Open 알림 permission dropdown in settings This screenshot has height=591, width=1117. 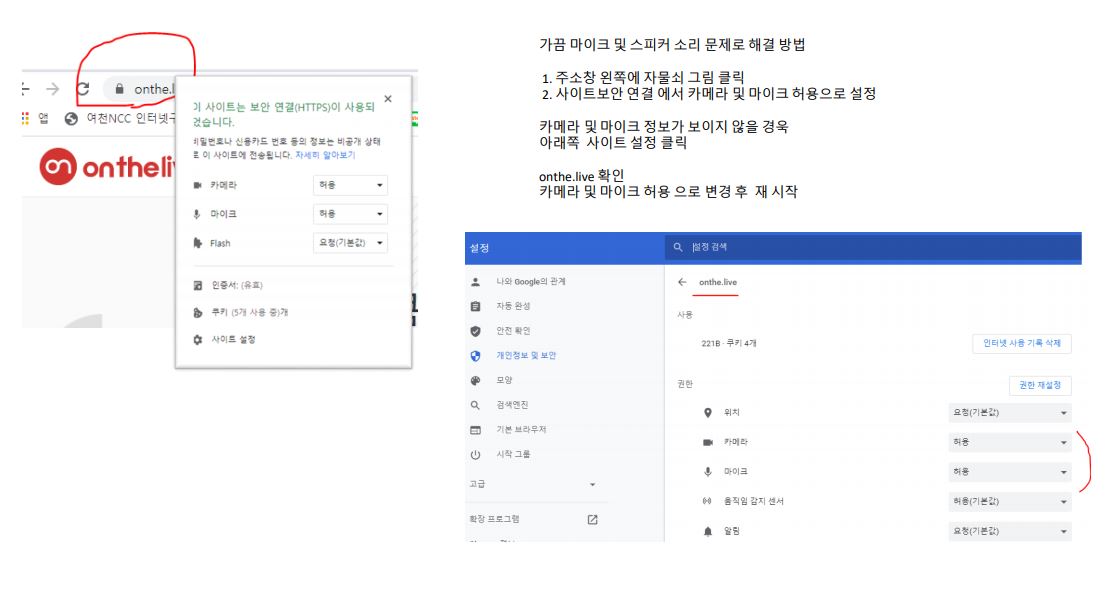click(1009, 531)
